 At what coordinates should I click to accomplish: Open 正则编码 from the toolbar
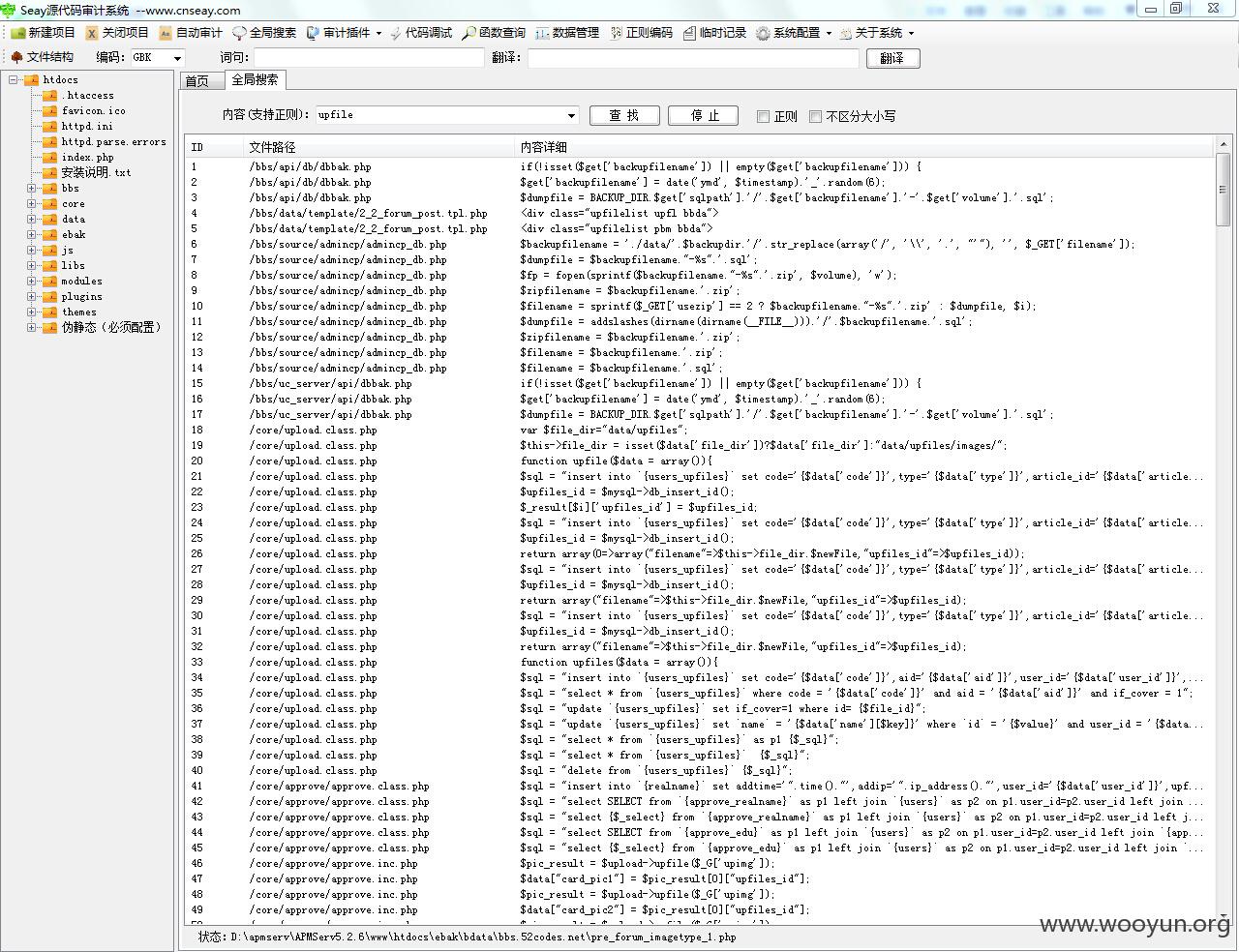tap(641, 33)
